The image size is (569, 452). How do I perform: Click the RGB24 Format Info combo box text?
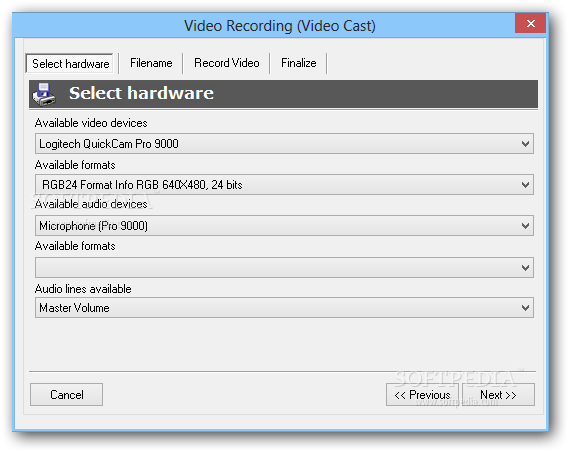(142, 185)
